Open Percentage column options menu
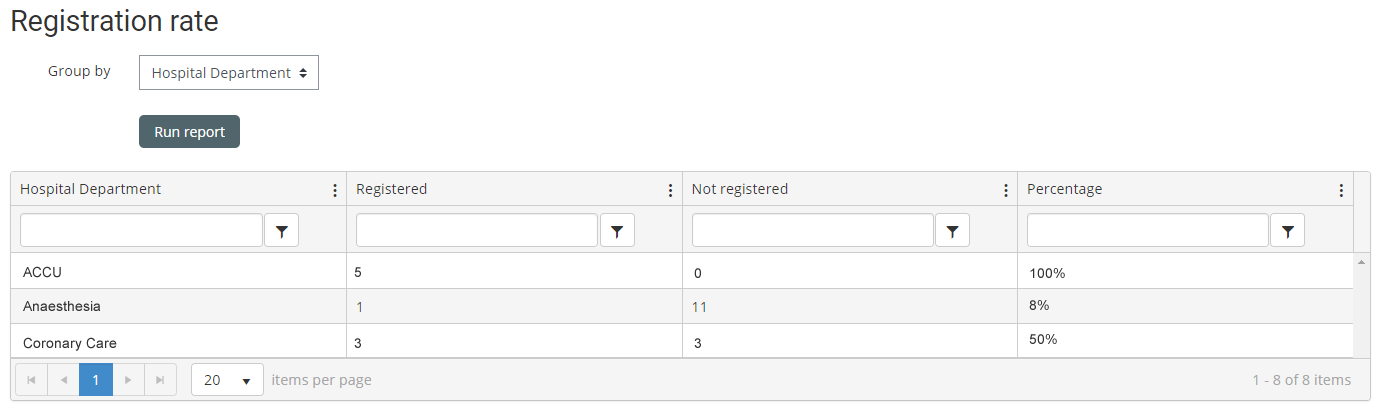Image resolution: width=1382 pixels, height=403 pixels. click(1341, 190)
